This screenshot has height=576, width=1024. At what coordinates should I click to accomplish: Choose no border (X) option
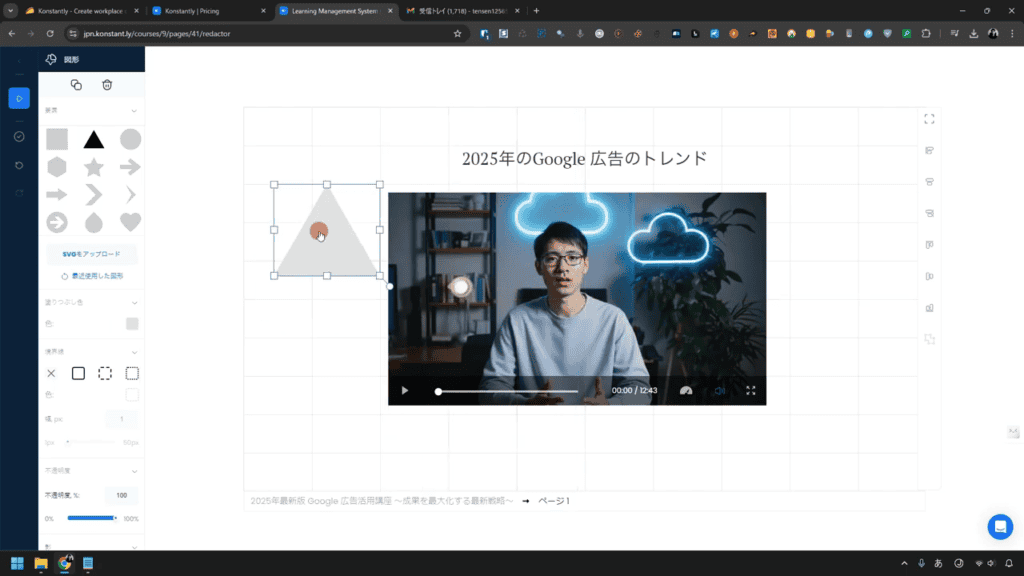[51, 374]
